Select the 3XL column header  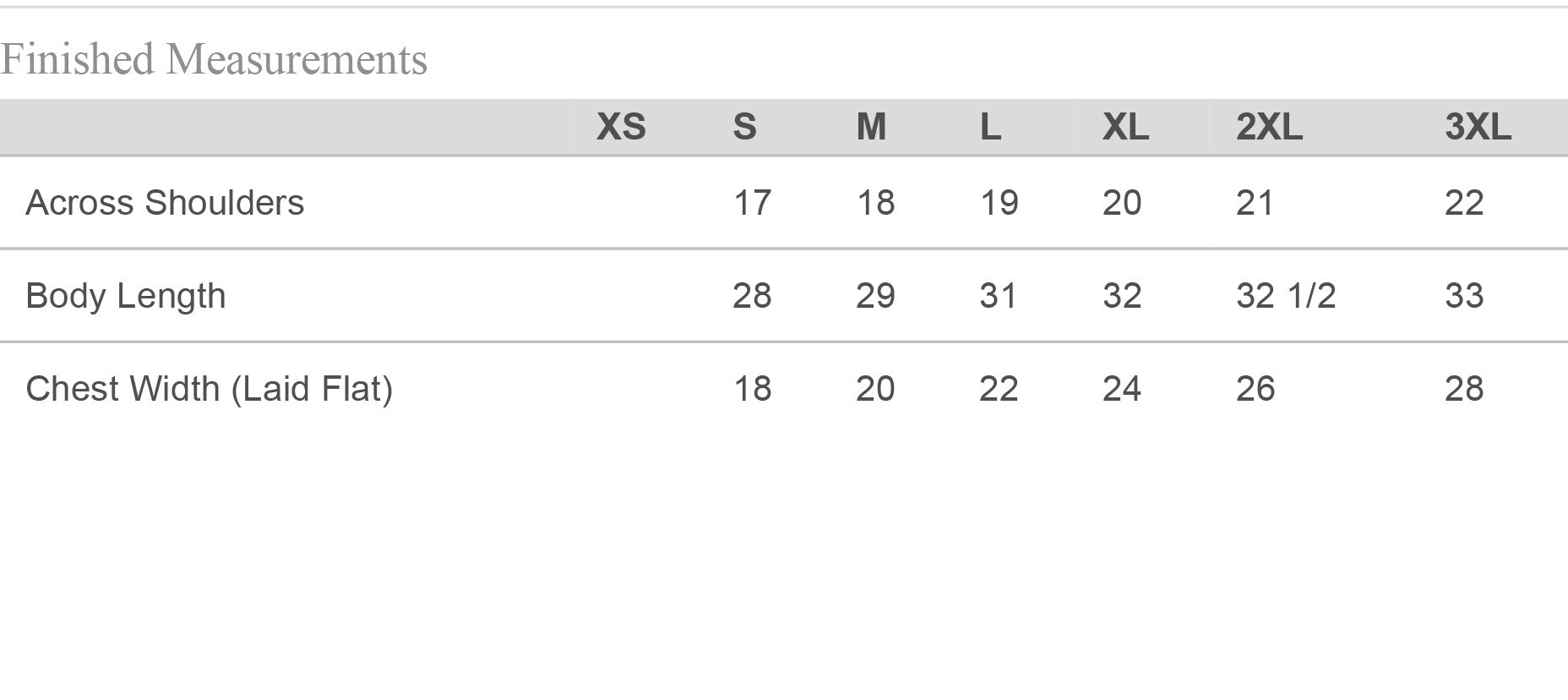[1478, 128]
